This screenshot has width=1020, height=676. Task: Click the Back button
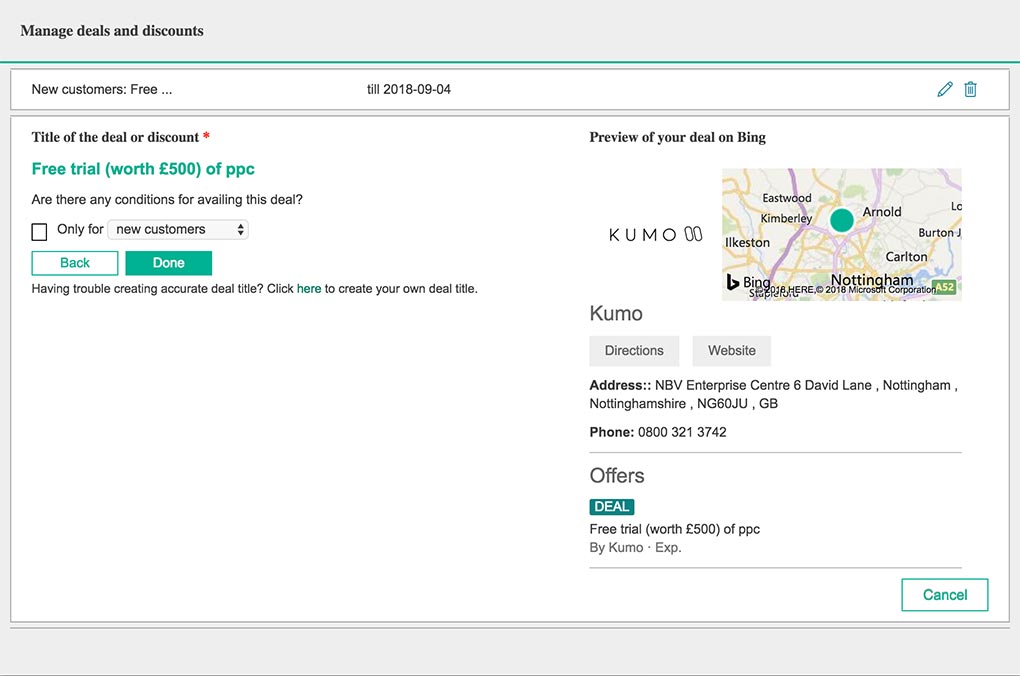click(x=75, y=263)
